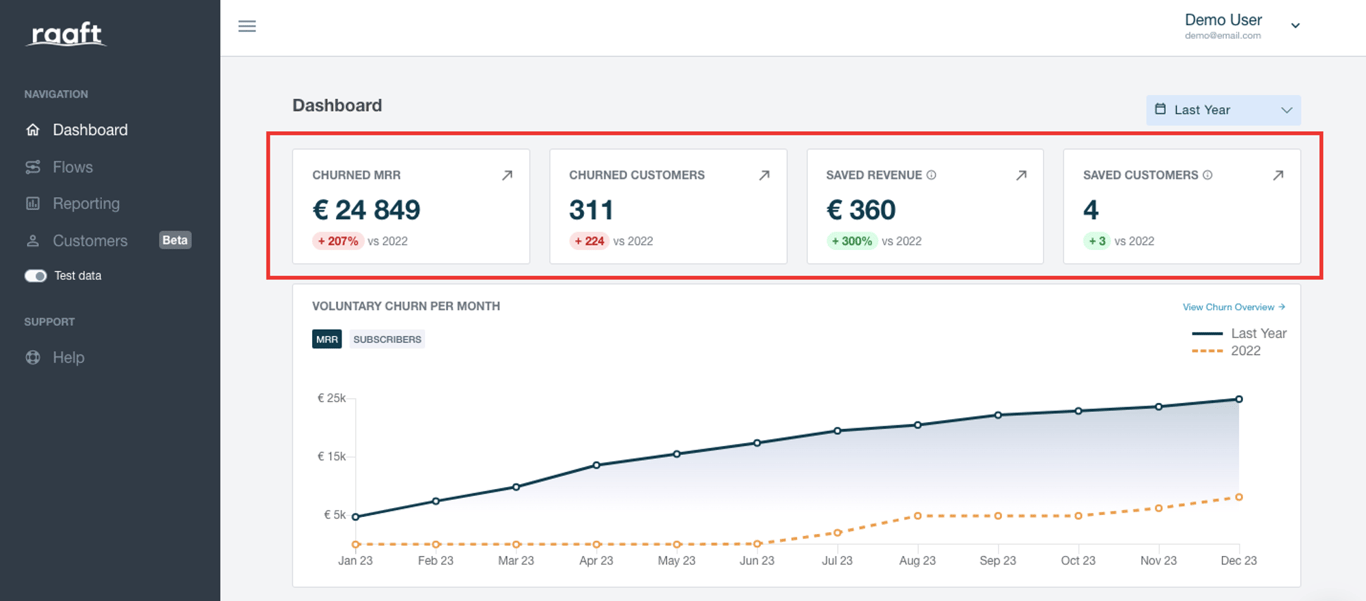1366x601 pixels.
Task: Click the Jul 23 axis label
Action: tap(837, 561)
